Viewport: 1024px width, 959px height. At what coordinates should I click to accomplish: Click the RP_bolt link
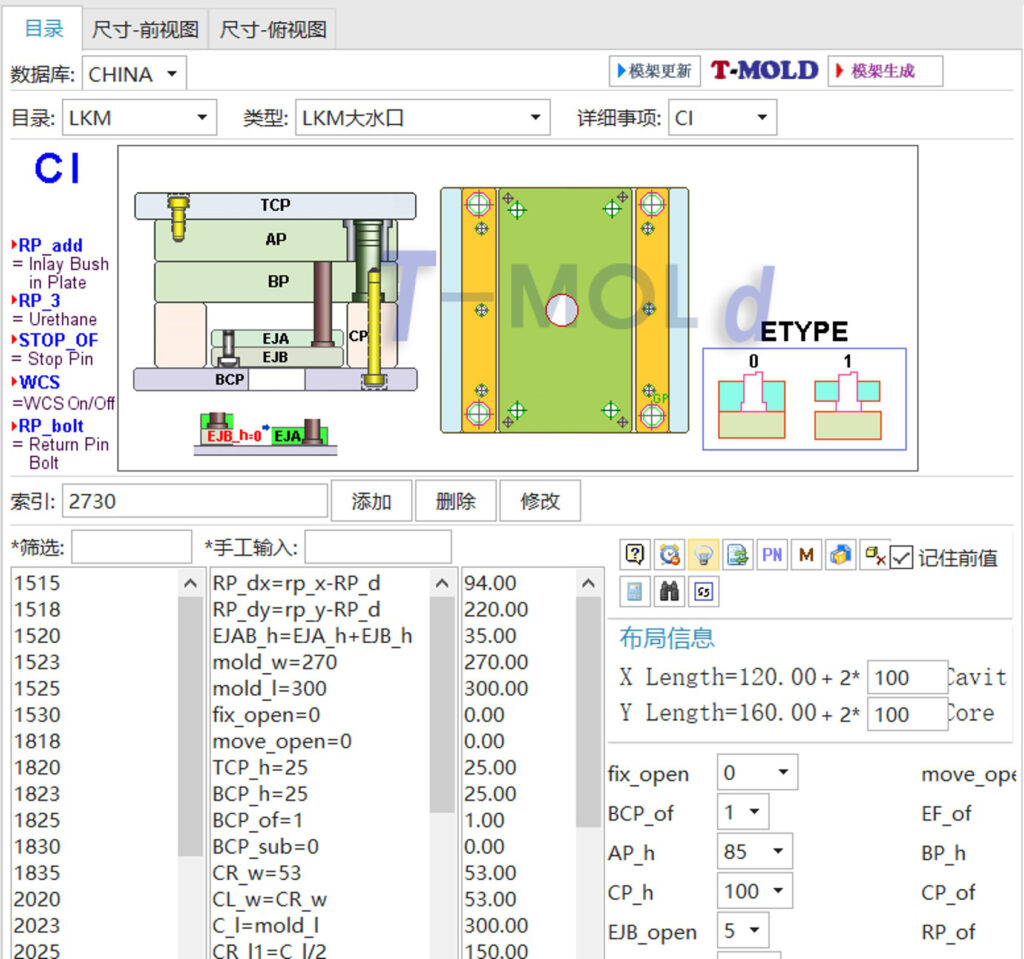coord(51,426)
